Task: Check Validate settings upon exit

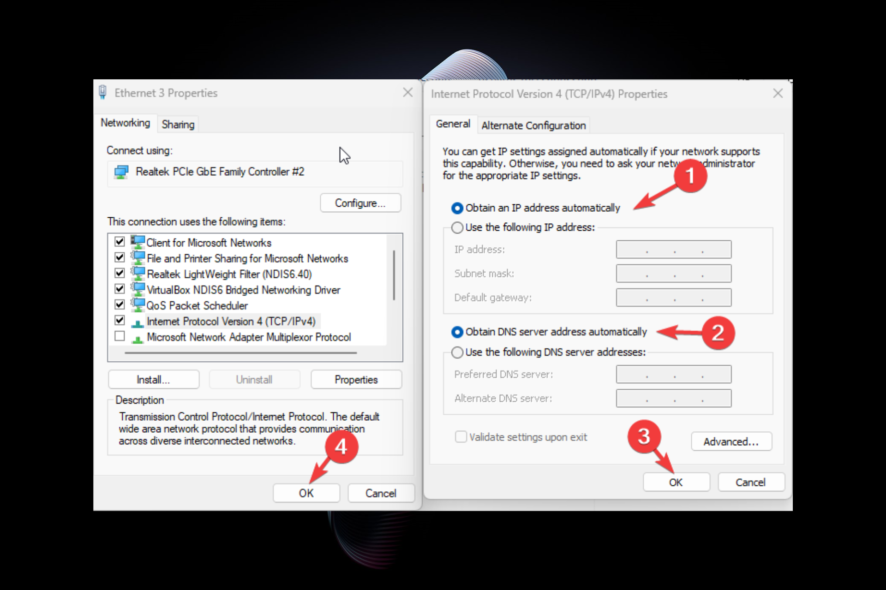Action: (x=461, y=437)
